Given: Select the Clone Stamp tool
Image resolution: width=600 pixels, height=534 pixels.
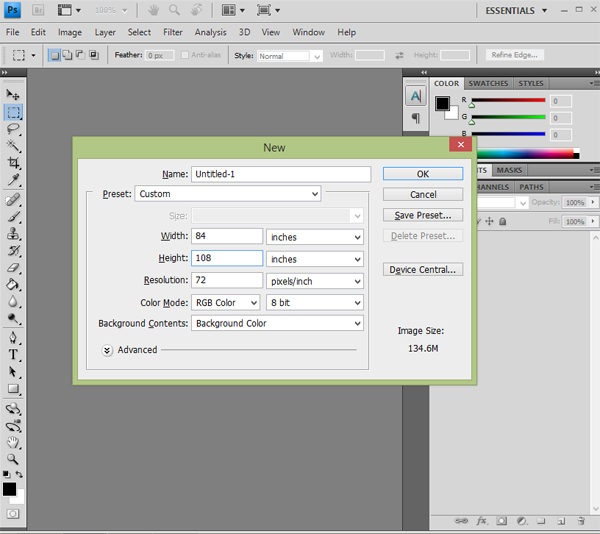Looking at the screenshot, I should point(13,233).
